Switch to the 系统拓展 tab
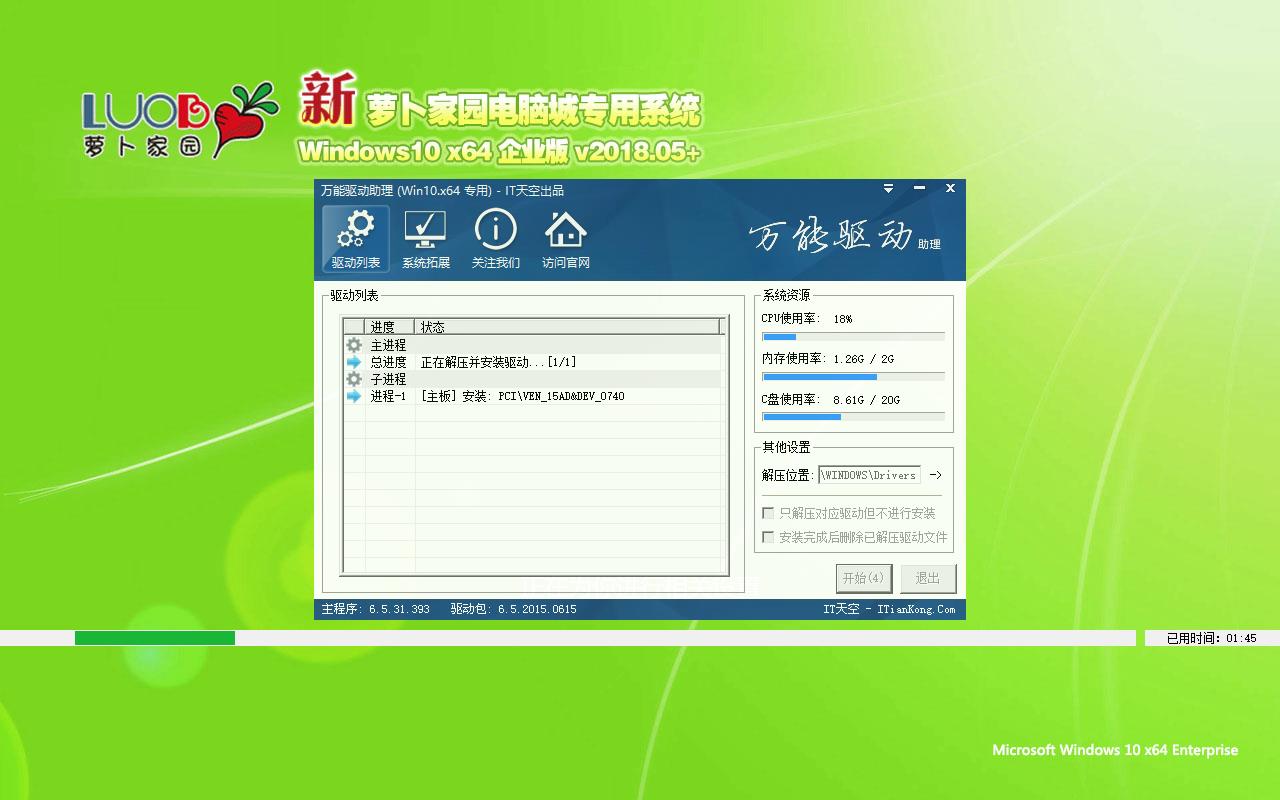Screen dimensions: 1280x800 click(x=426, y=238)
